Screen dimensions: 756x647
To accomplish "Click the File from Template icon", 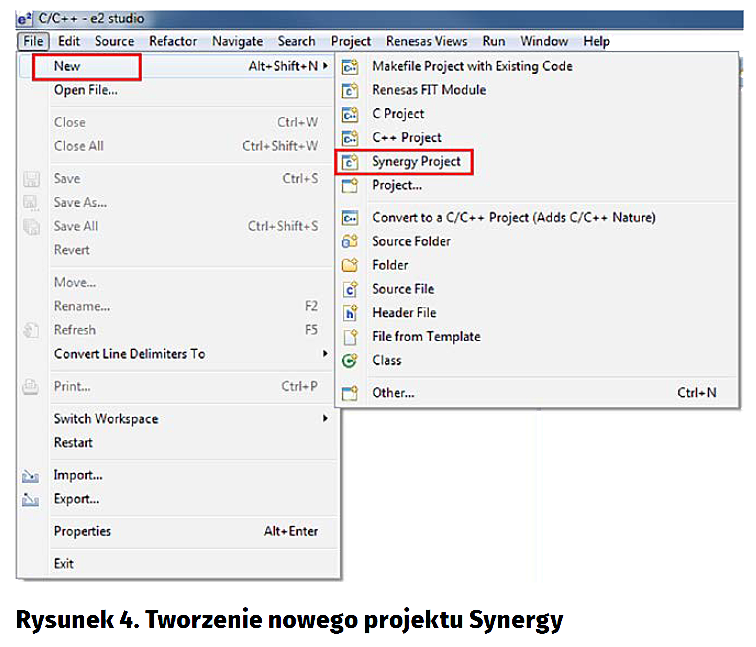I will pyautogui.click(x=350, y=337).
